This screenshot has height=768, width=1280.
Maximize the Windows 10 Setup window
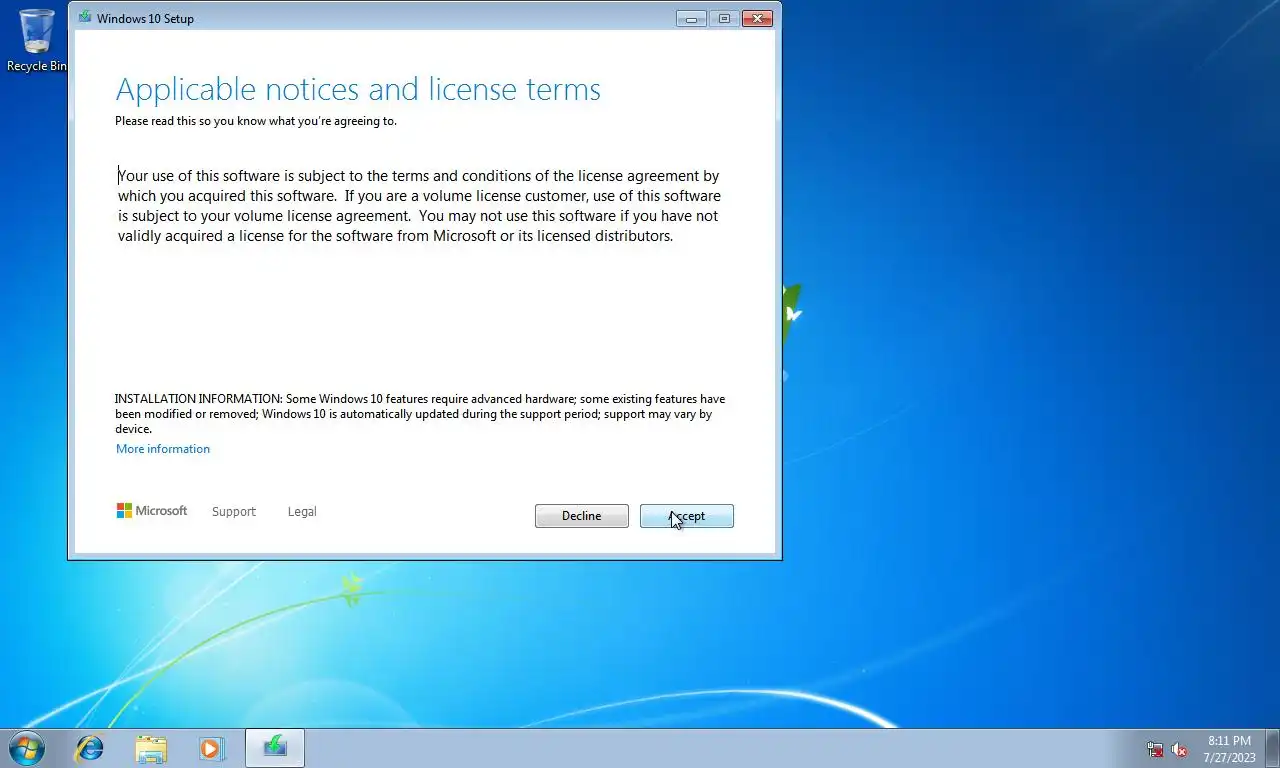point(725,18)
